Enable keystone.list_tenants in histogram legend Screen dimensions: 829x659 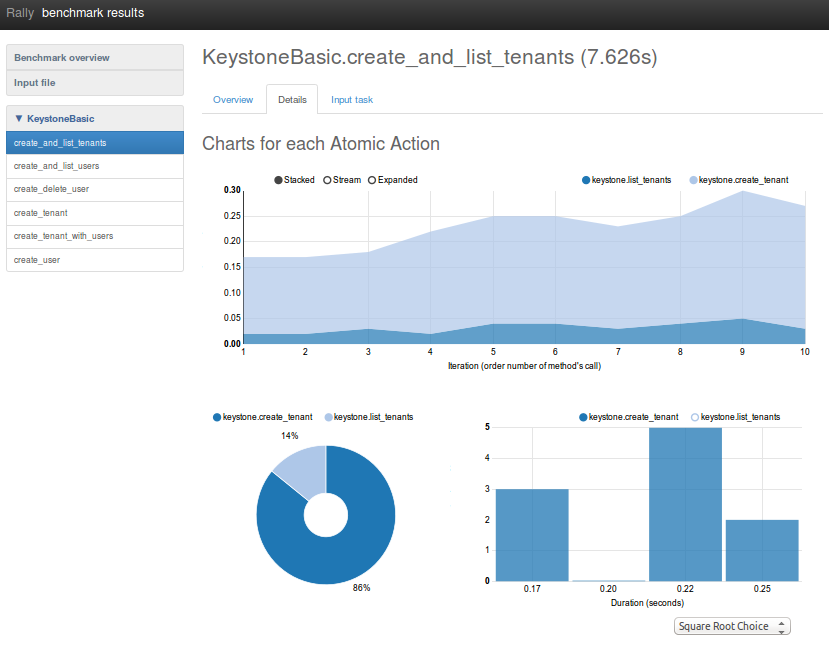tap(696, 416)
